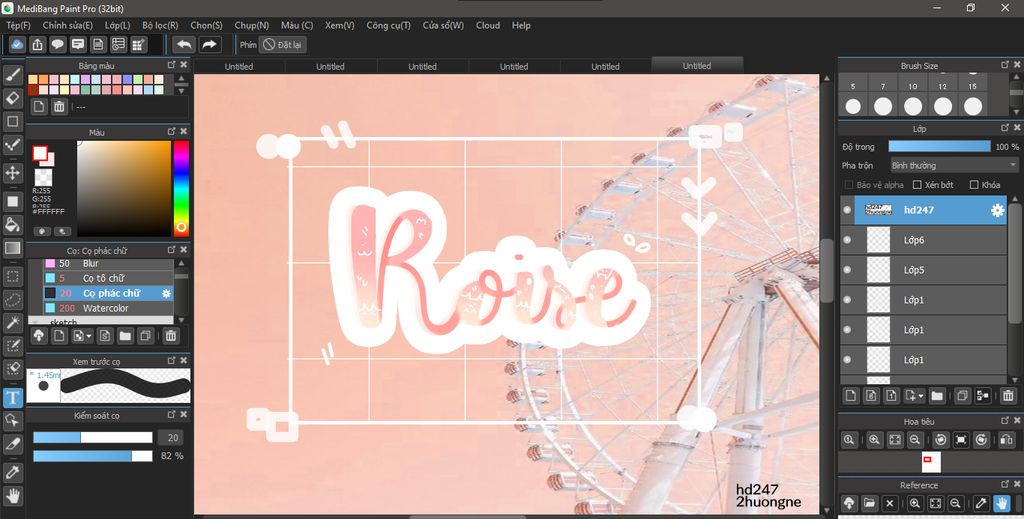Open the Cửa sổ(W) menu
The image size is (1024, 519).
443,25
